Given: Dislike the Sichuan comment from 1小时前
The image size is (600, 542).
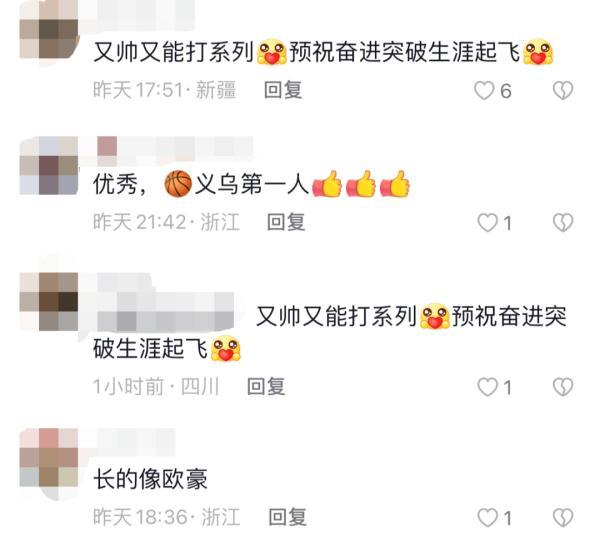Looking at the screenshot, I should [x=563, y=387].
